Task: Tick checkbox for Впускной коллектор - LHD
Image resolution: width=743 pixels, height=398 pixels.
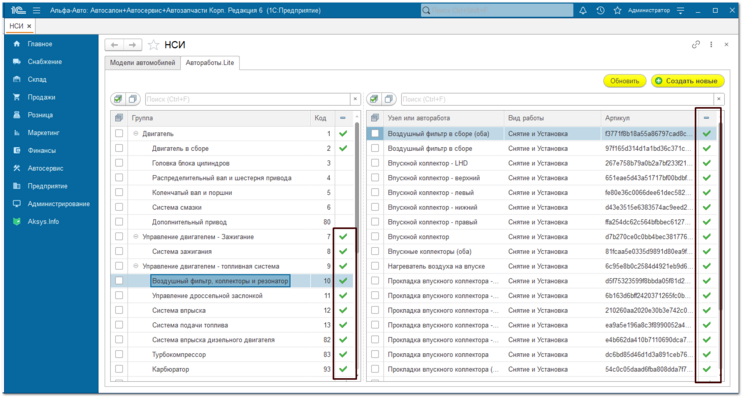Action: tap(375, 163)
